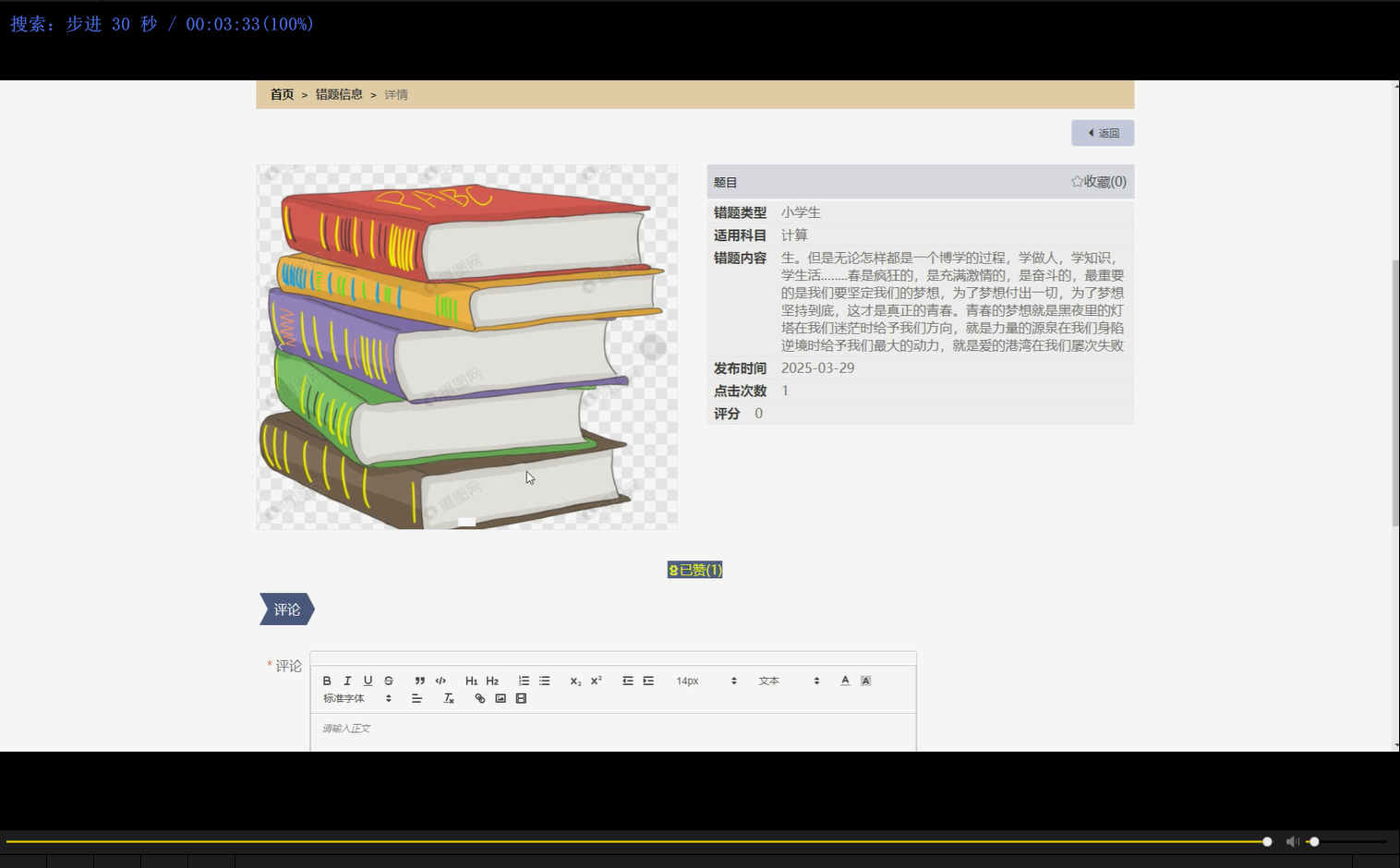Open 错题信息 from the breadcrumb trail
The height and width of the screenshot is (868, 1400).
(337, 94)
